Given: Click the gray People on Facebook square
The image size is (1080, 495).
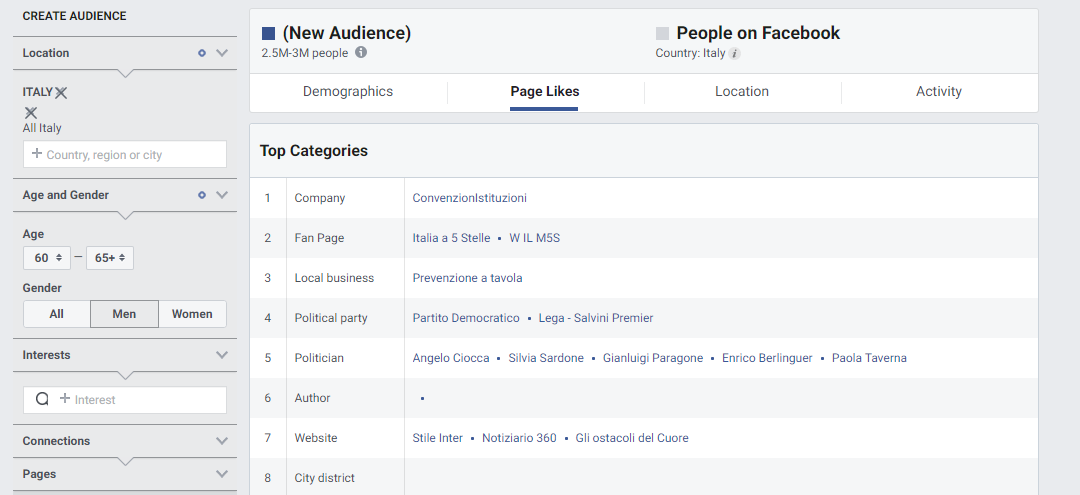Looking at the screenshot, I should [663, 33].
